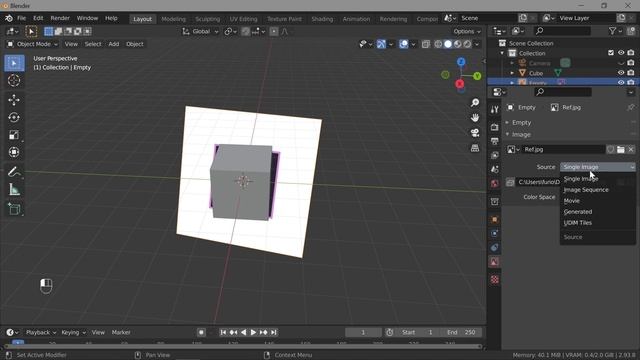Toggle the Collection exclude checkbox
Screen dimensions: 640x360
pyautogui.click(x=611, y=53)
